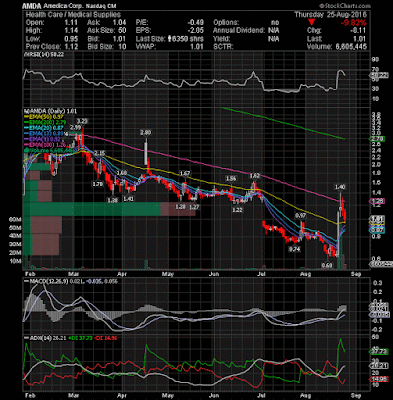
Task: Click the 1.67 price annotation
Action: pyautogui.click(x=185, y=173)
